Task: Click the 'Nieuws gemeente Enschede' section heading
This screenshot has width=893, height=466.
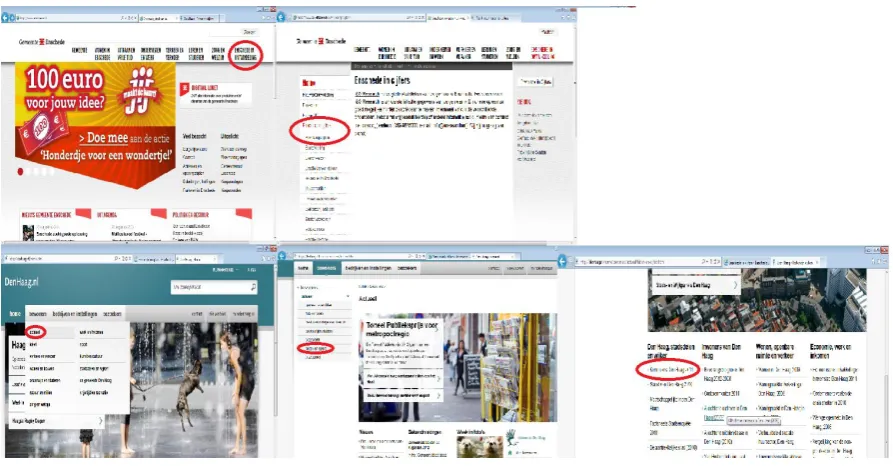Action: click(x=46, y=215)
